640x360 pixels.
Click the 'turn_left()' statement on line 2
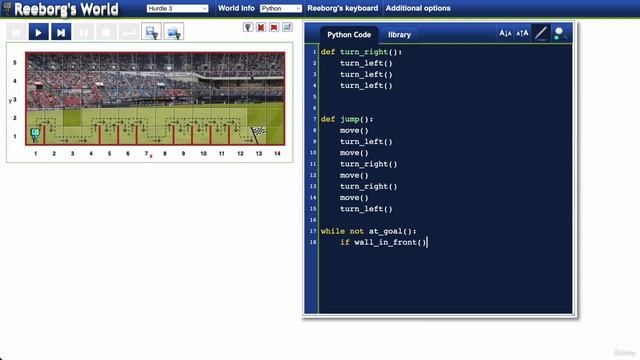pos(366,63)
